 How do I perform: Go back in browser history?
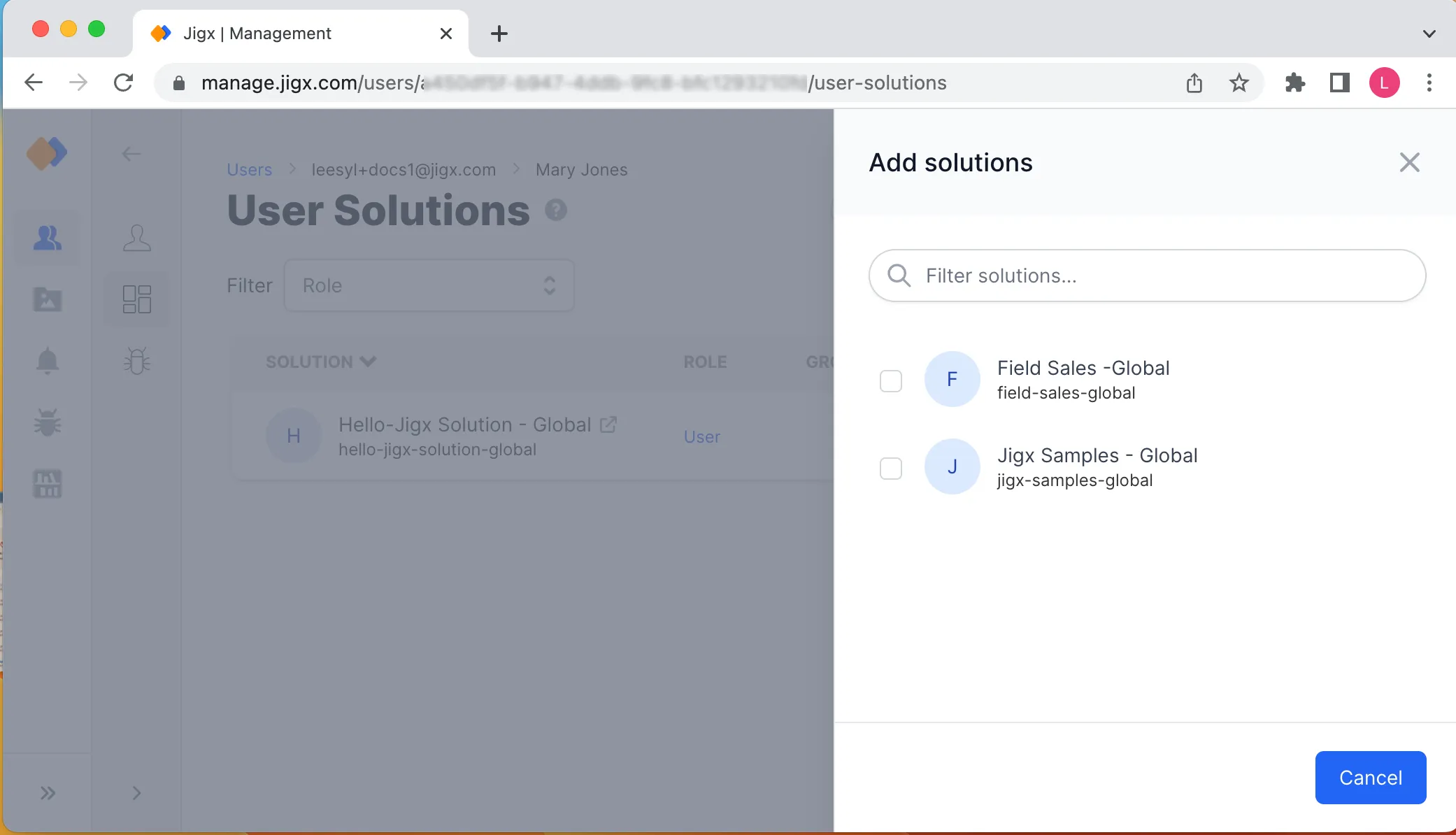coord(34,83)
